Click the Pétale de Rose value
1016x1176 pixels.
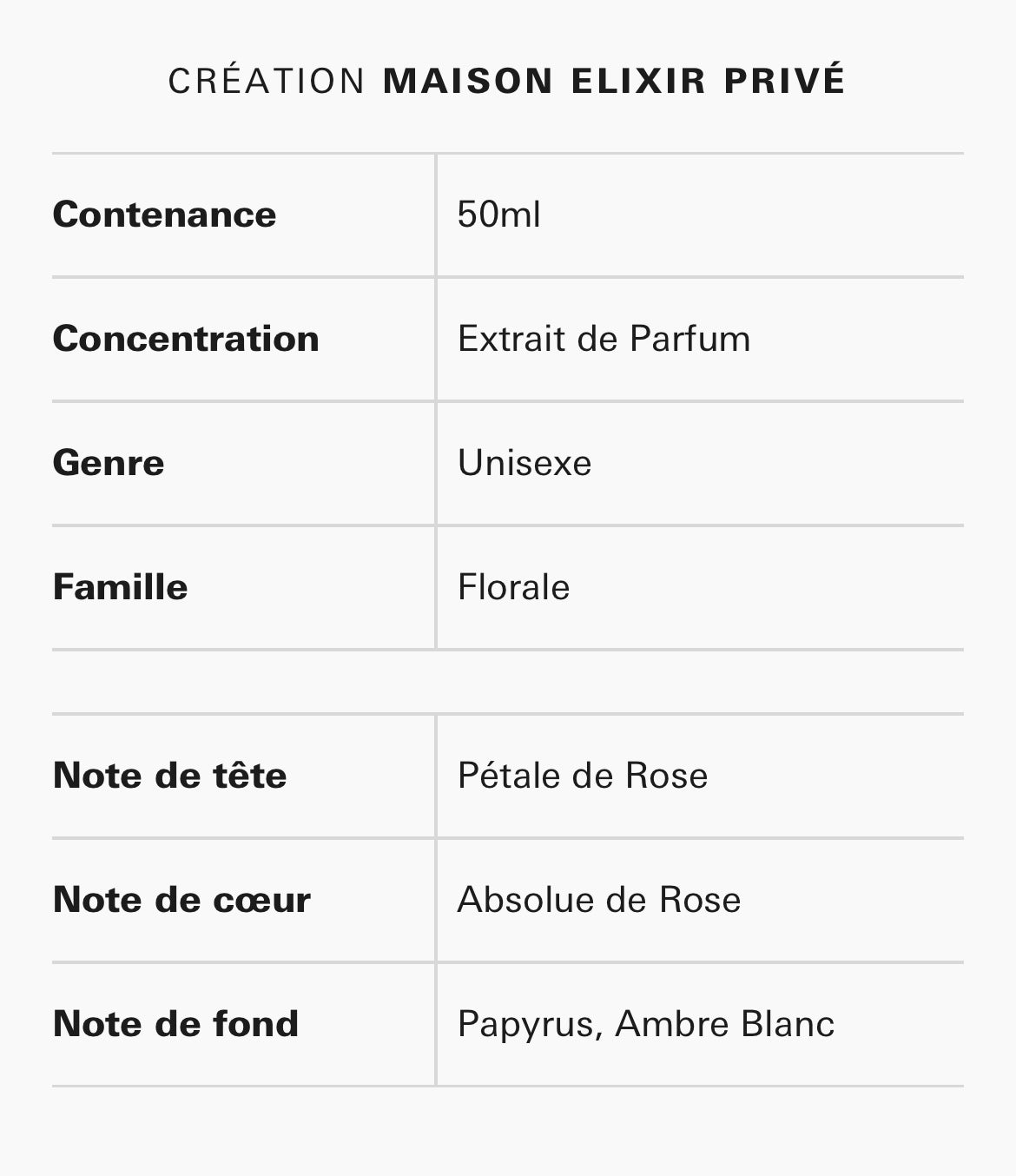[583, 776]
